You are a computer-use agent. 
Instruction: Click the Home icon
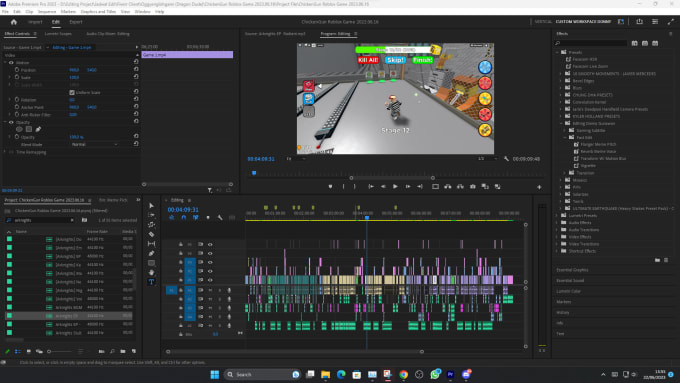click(13, 22)
